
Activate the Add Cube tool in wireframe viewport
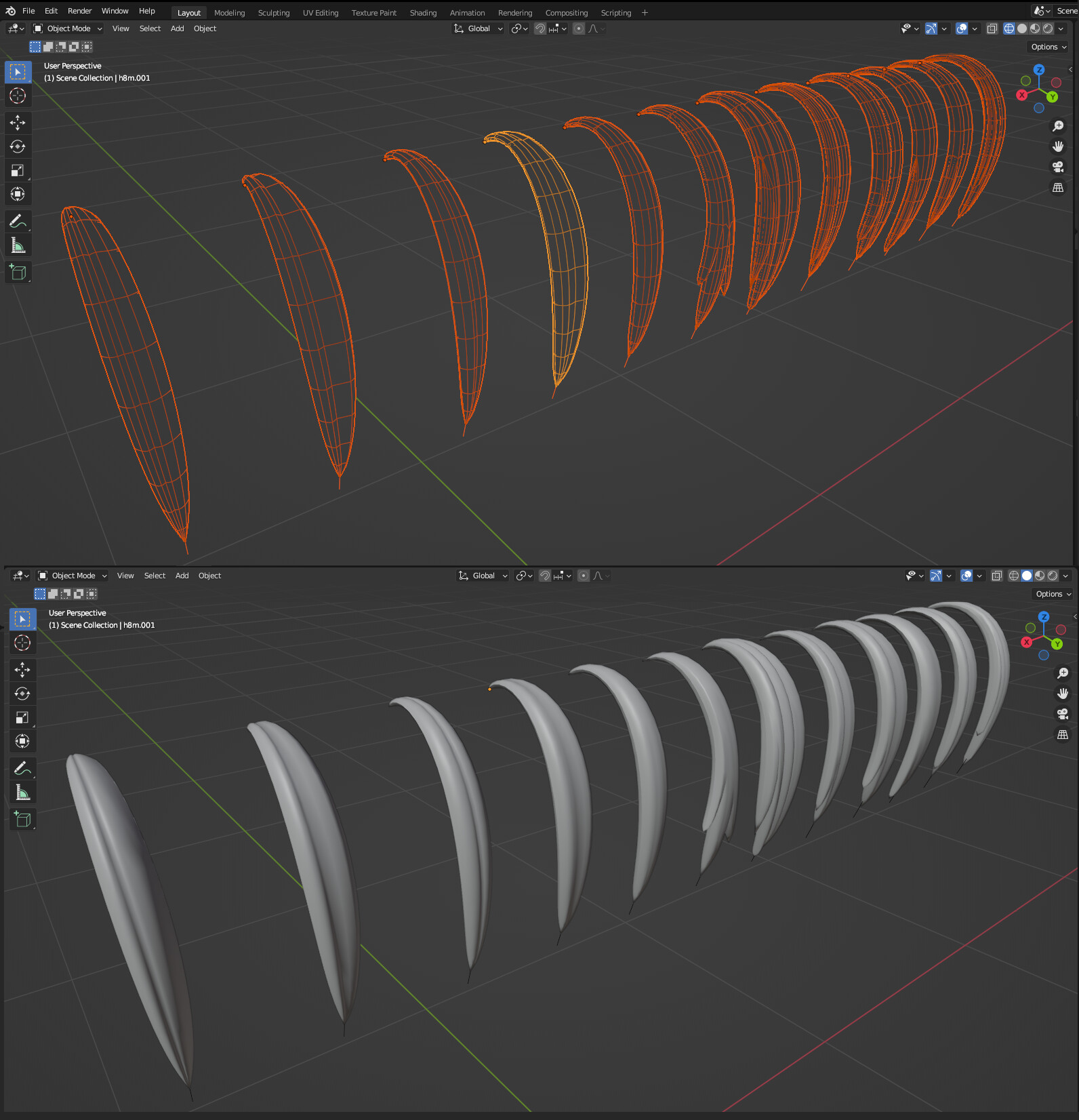18,272
